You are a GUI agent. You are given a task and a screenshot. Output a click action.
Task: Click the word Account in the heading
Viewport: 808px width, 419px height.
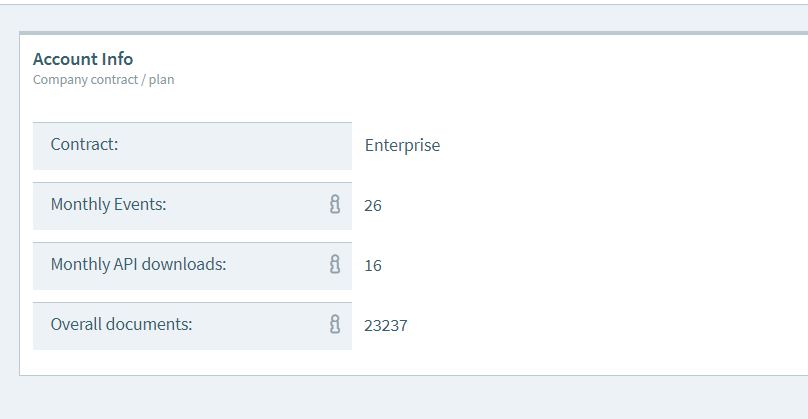[65, 59]
